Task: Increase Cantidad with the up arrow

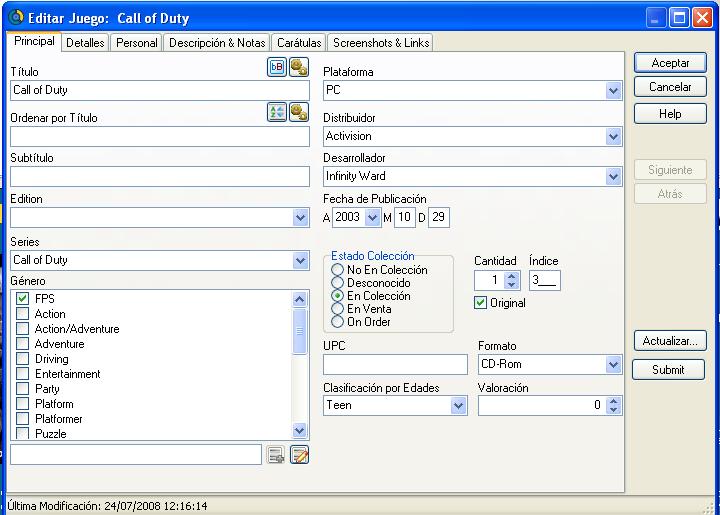Action: coord(512,276)
